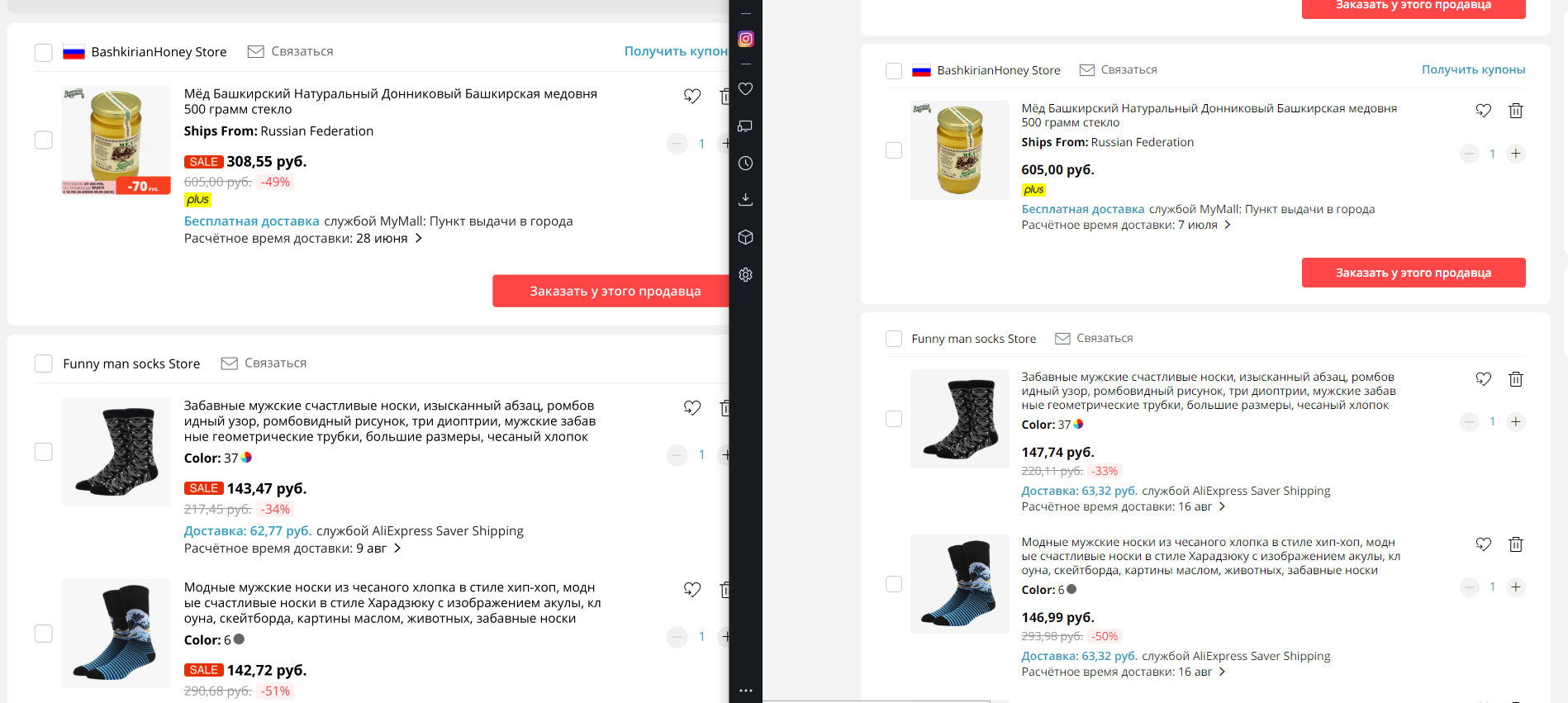Select all BashkirianHoney Store items in left window
Screen dimensions: 1568x703
(44, 52)
